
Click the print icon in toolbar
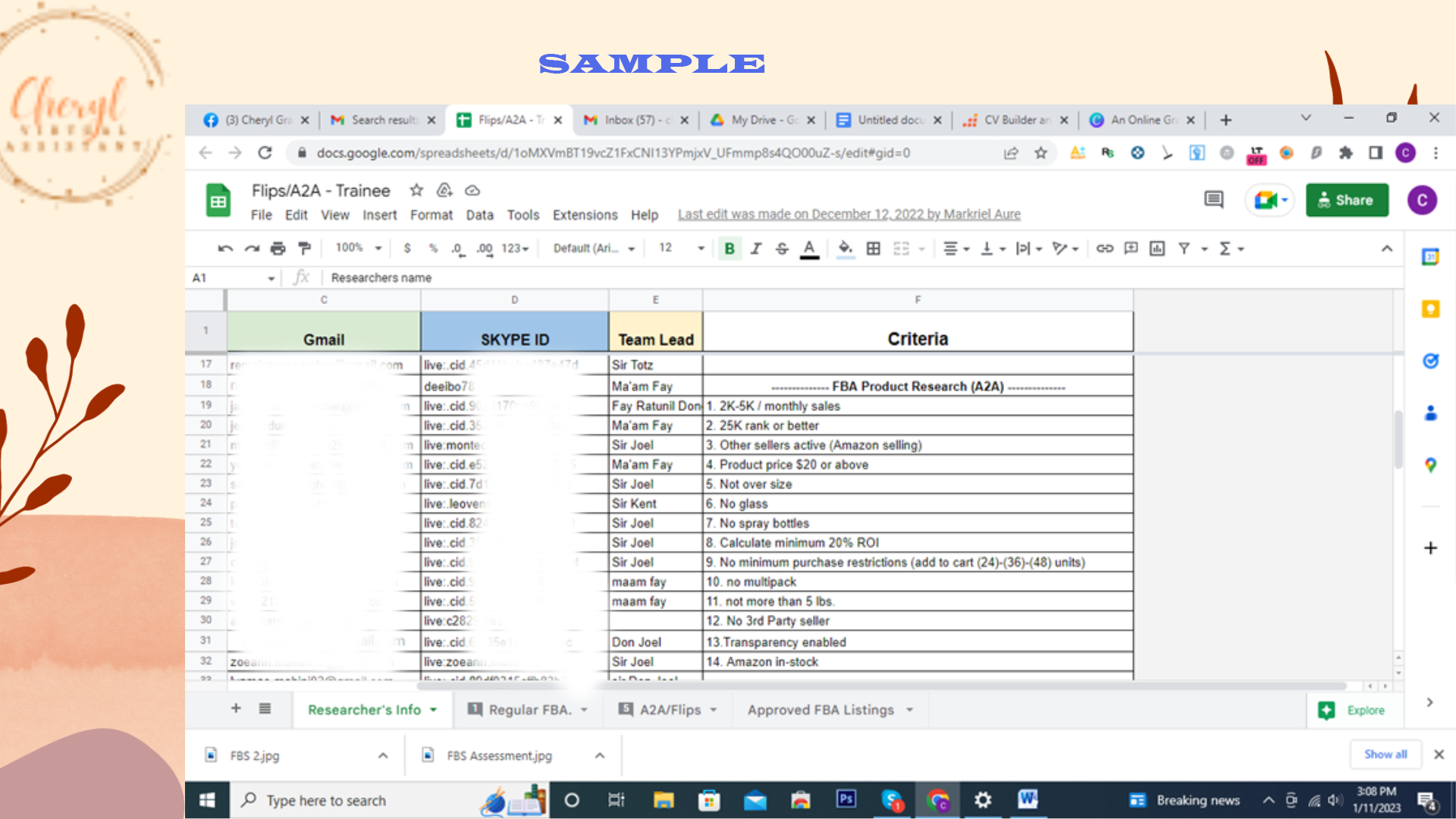click(x=278, y=248)
